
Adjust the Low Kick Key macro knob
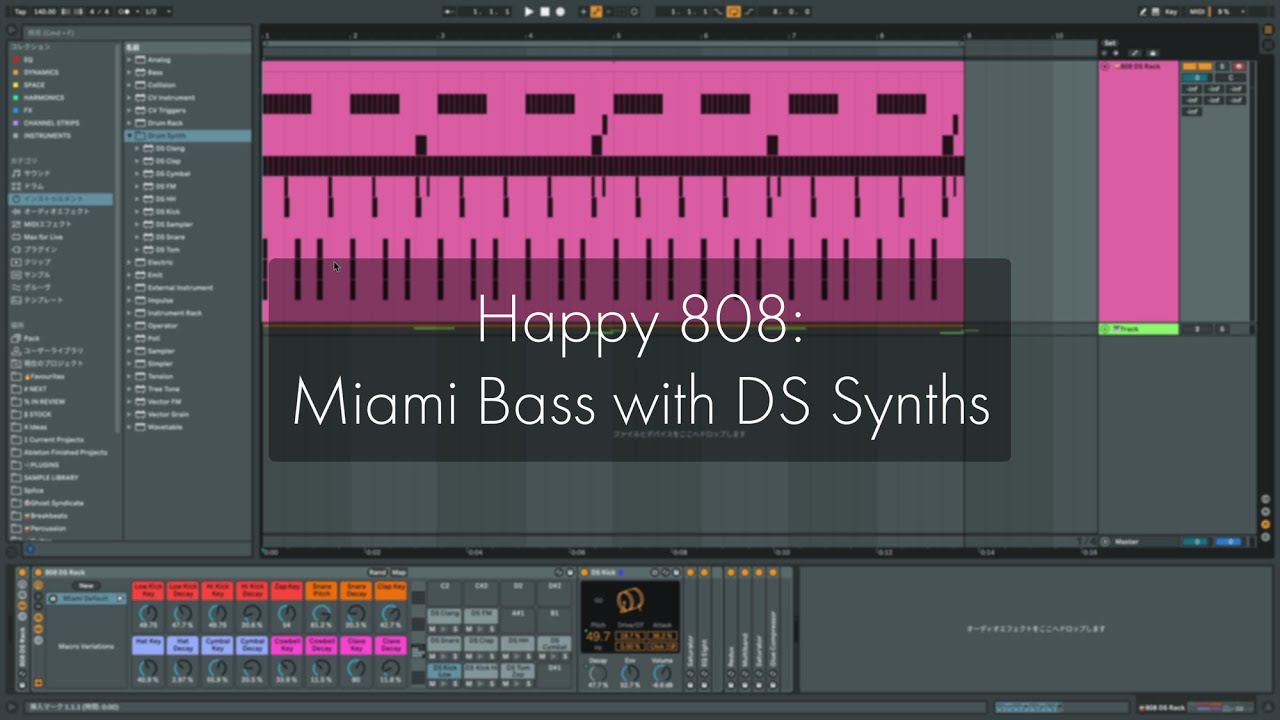click(x=148, y=612)
